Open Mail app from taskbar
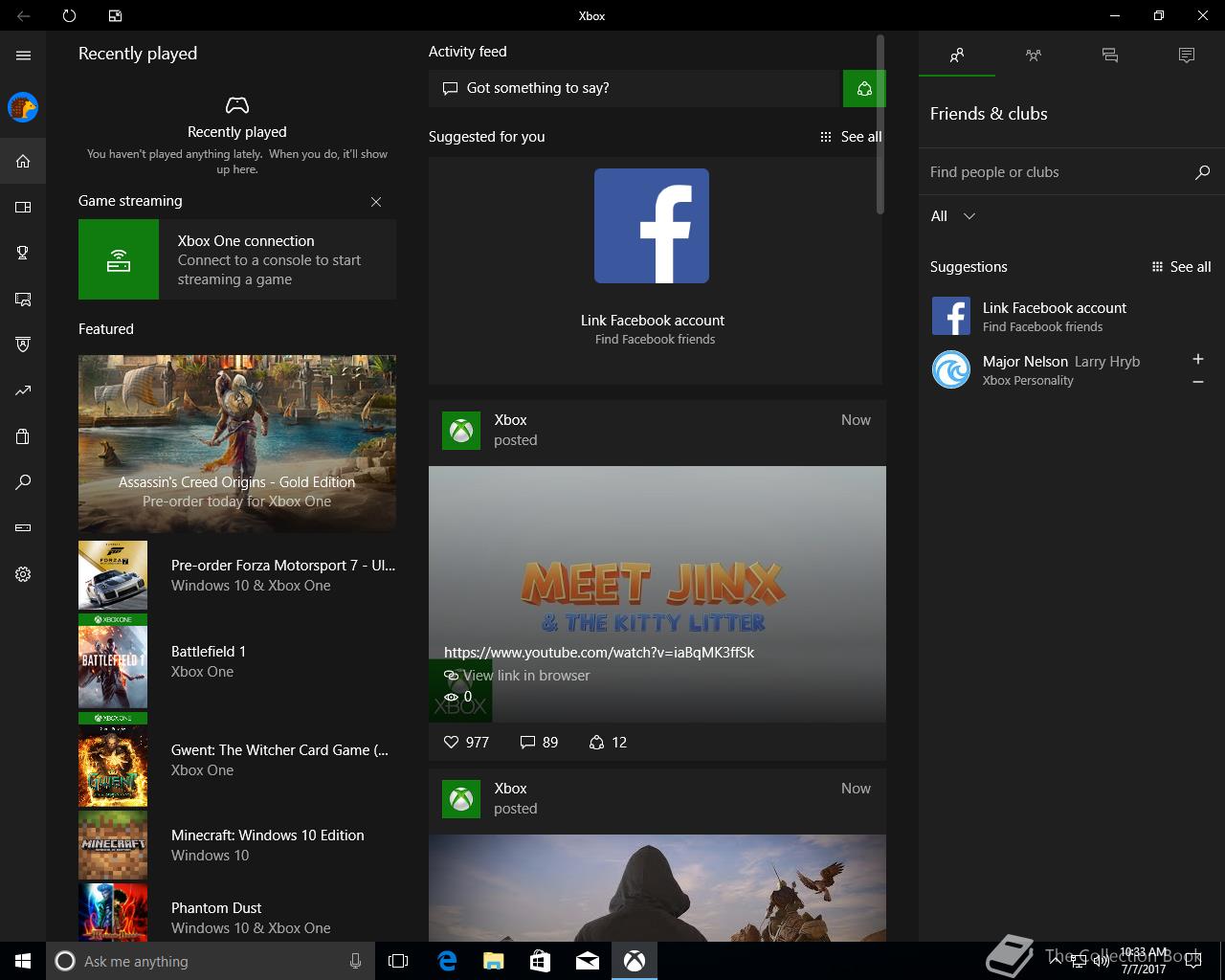The image size is (1225, 980). pyautogui.click(x=588, y=961)
